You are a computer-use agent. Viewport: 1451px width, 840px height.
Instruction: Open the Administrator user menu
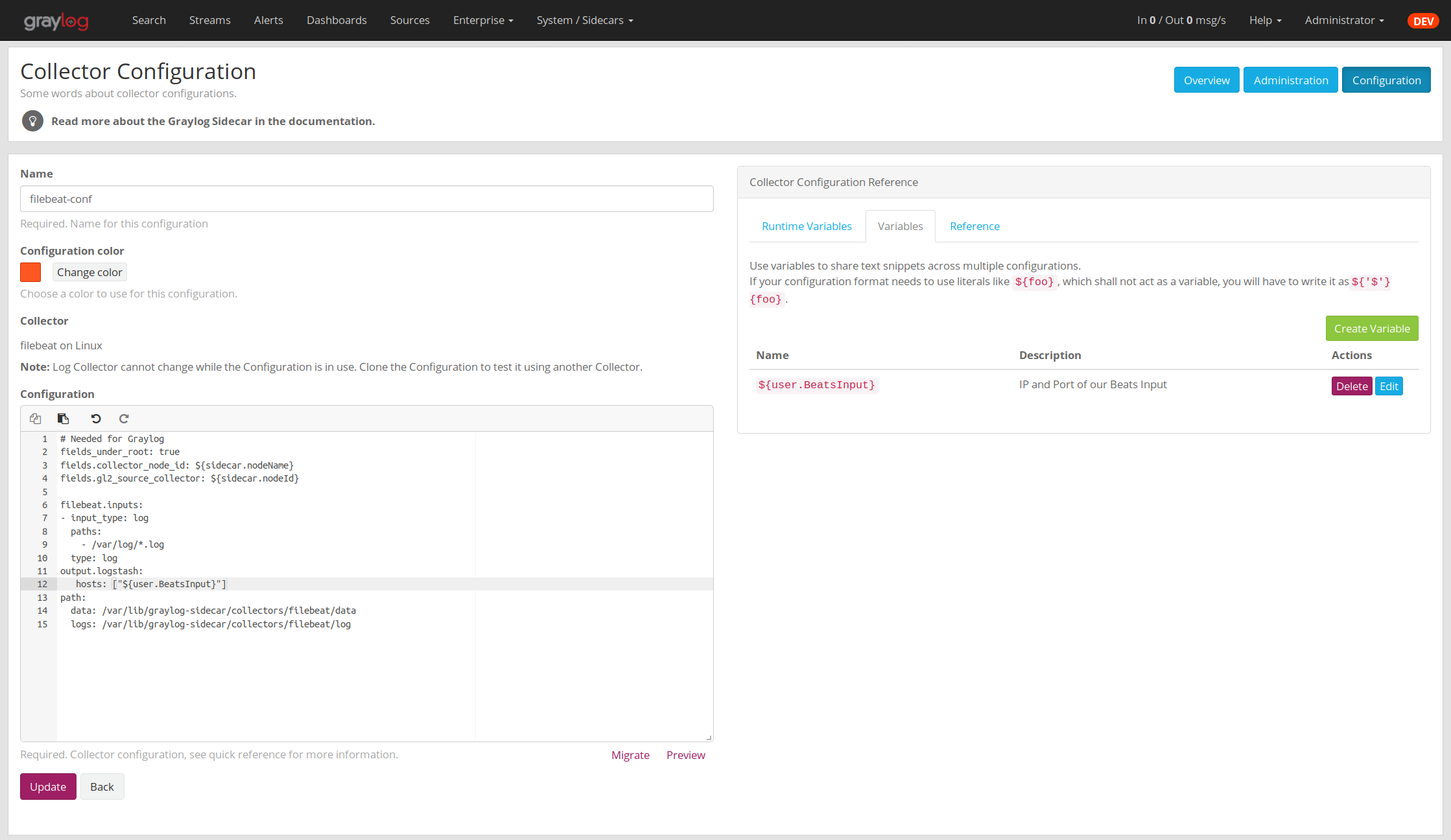click(1344, 20)
